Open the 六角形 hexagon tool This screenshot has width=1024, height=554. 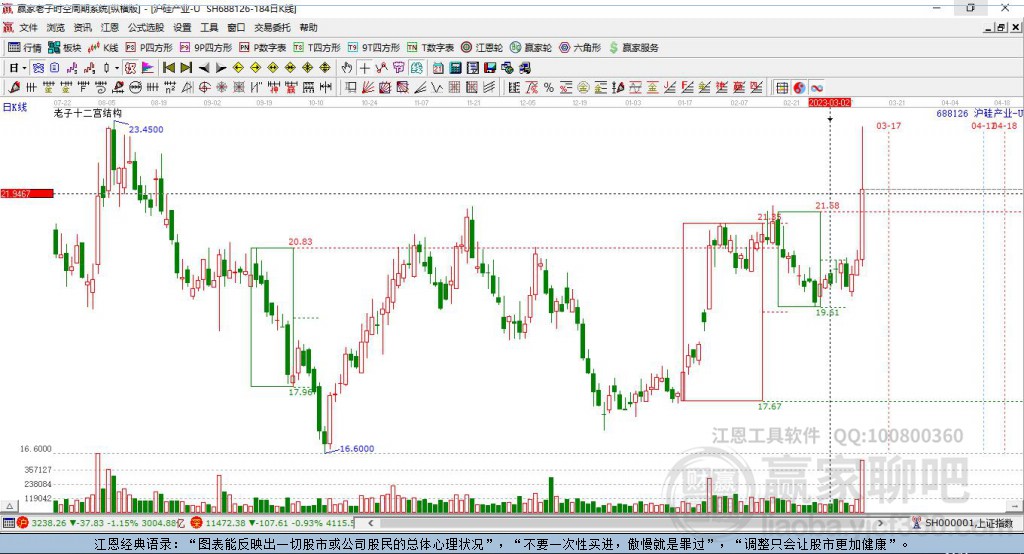(x=580, y=48)
